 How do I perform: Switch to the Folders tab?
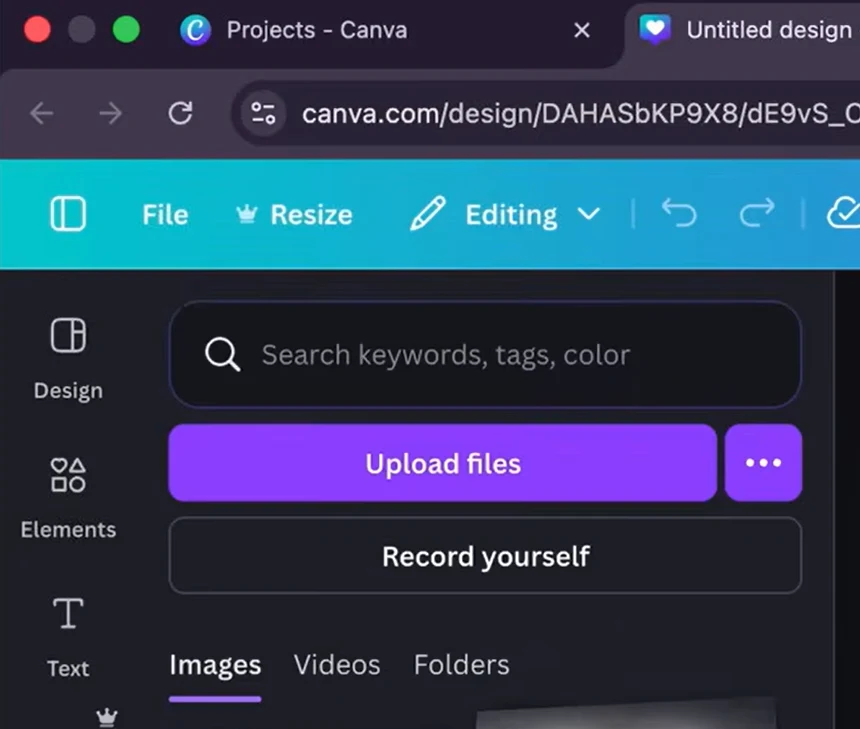461,665
